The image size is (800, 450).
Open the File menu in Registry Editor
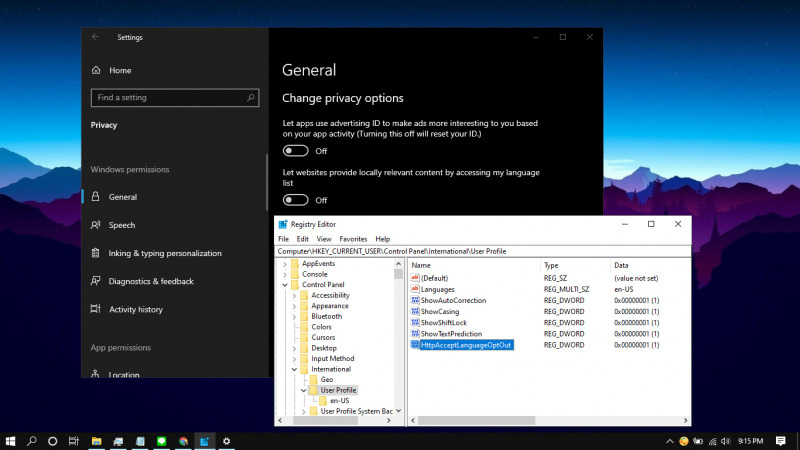coord(283,239)
